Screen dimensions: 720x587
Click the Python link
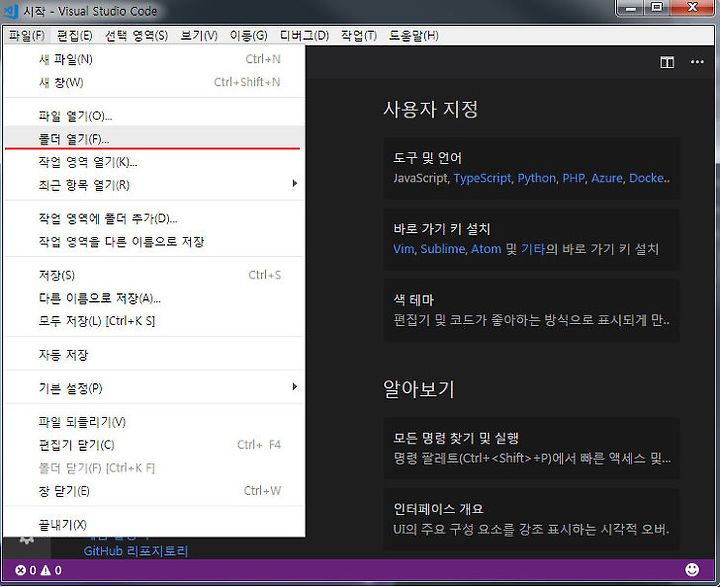coord(536,178)
